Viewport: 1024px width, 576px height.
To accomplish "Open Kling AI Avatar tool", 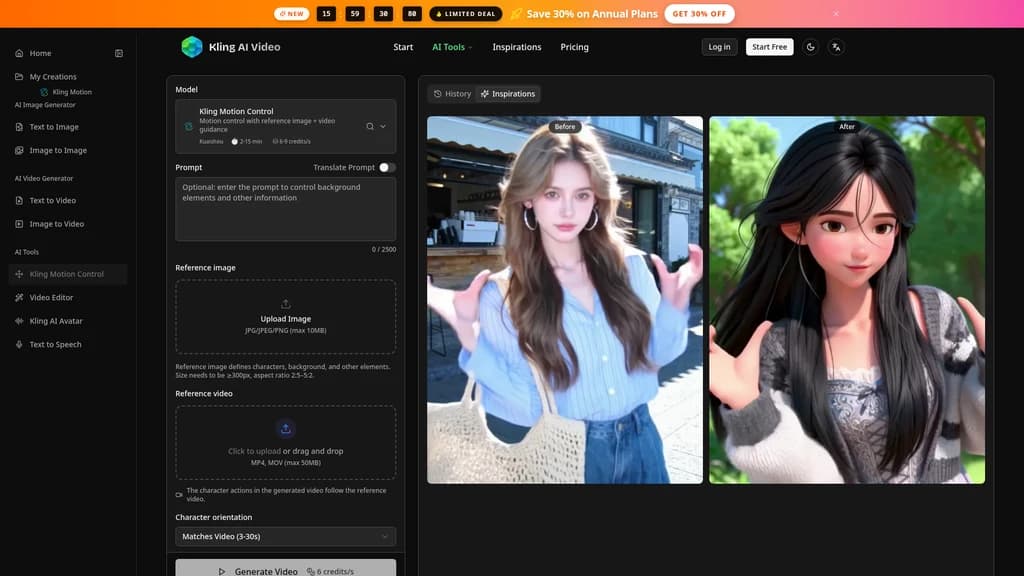I will (56, 321).
